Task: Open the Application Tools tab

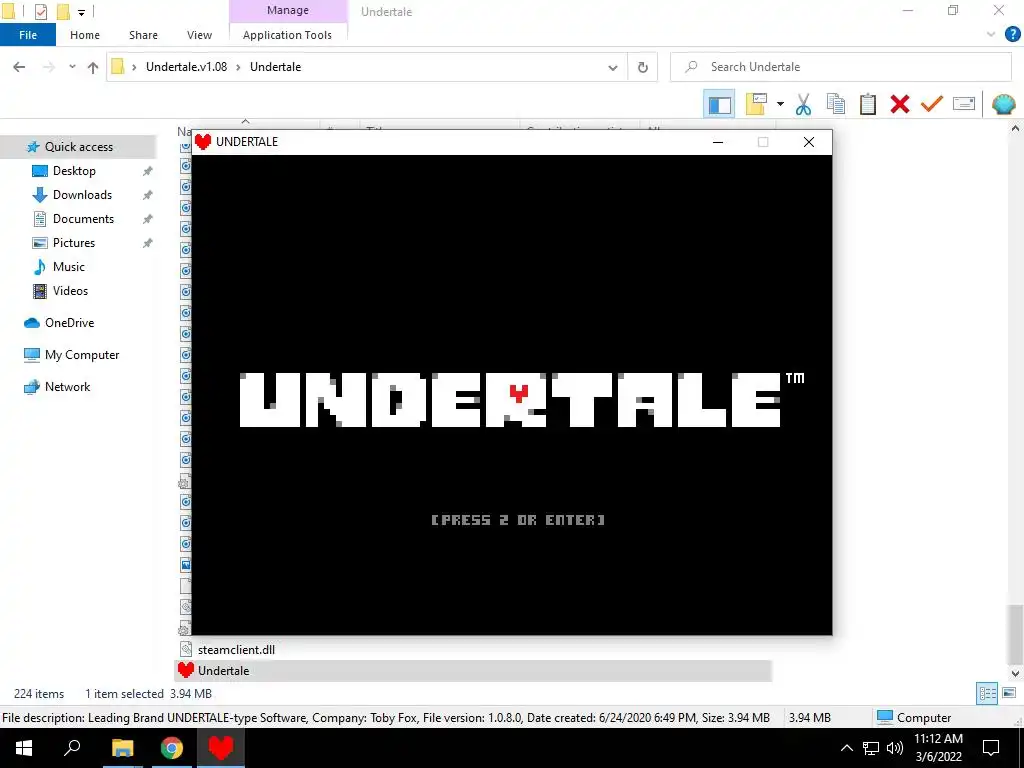Action: (287, 35)
